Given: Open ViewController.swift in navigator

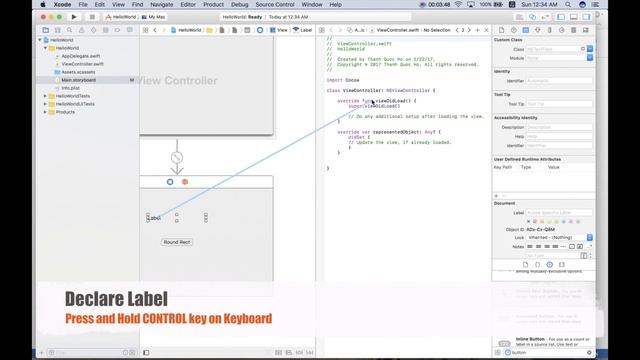Looking at the screenshot, I should point(82,64).
